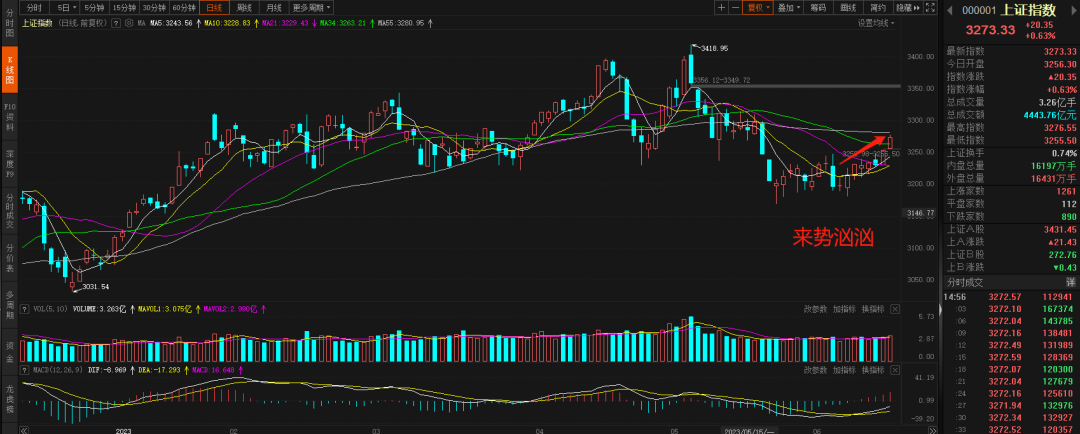This screenshot has height=434, width=1080.
Task: Click 换指标 in the MACD panel
Action: 873,370
